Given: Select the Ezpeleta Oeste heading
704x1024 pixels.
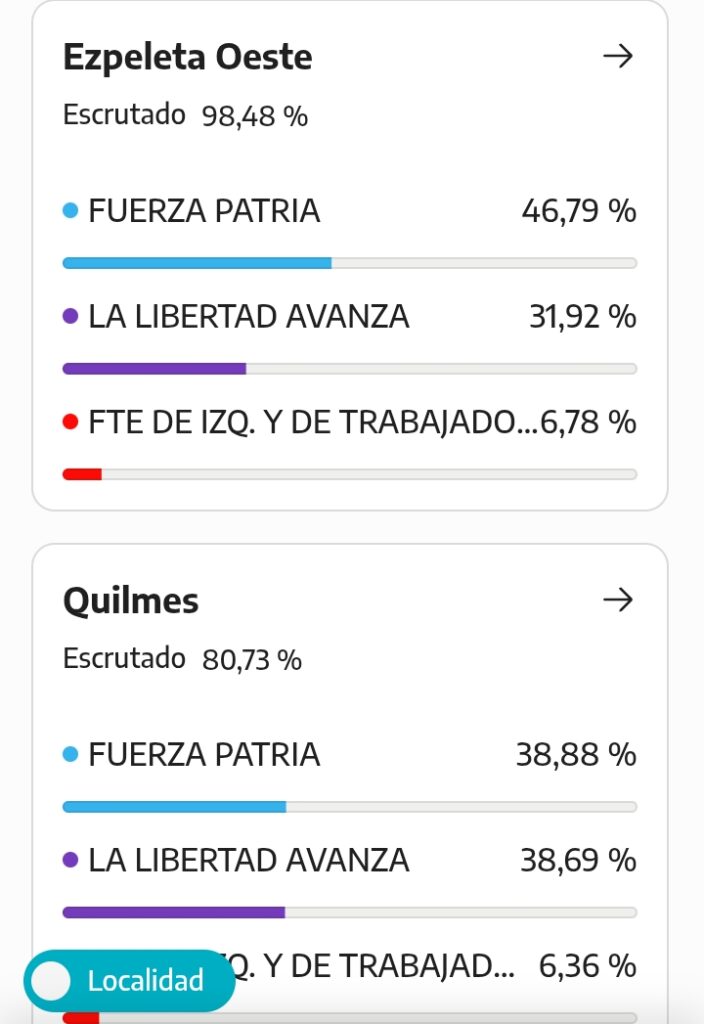Looking at the screenshot, I should (x=187, y=57).
